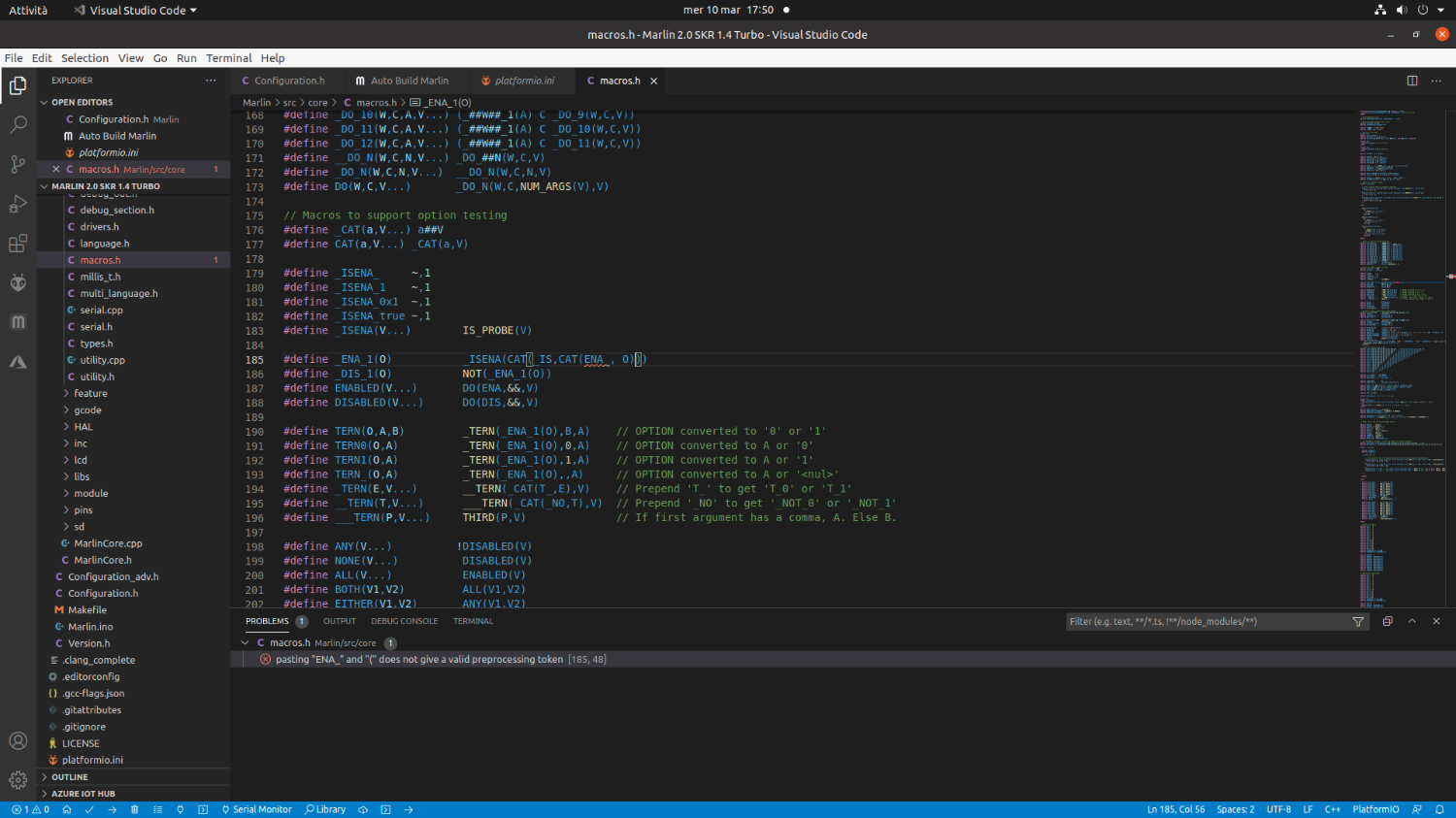1456x818 pixels.
Task: Toggle the Problems filter funnel icon
Action: tap(1358, 621)
